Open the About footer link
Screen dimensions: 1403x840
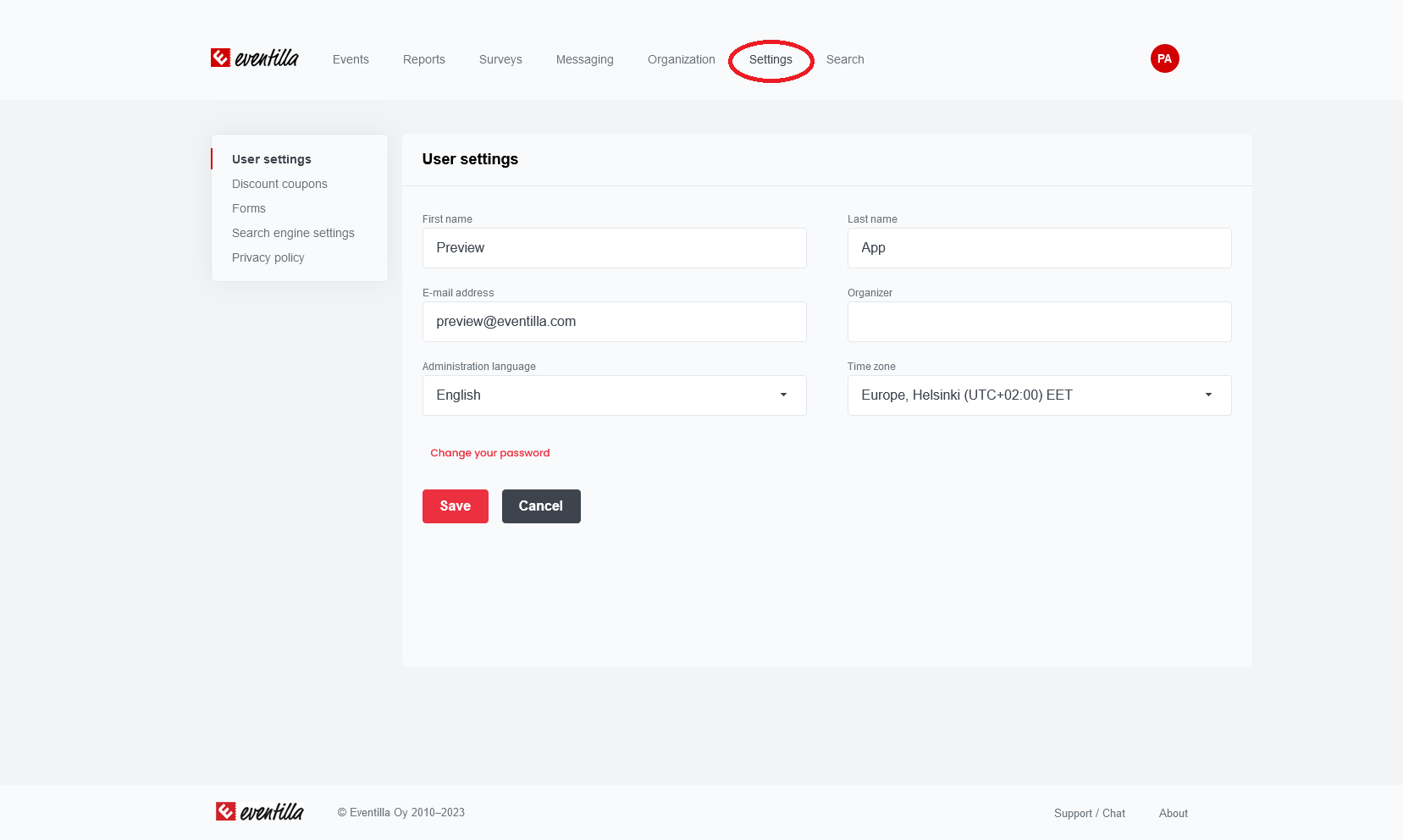1174,813
